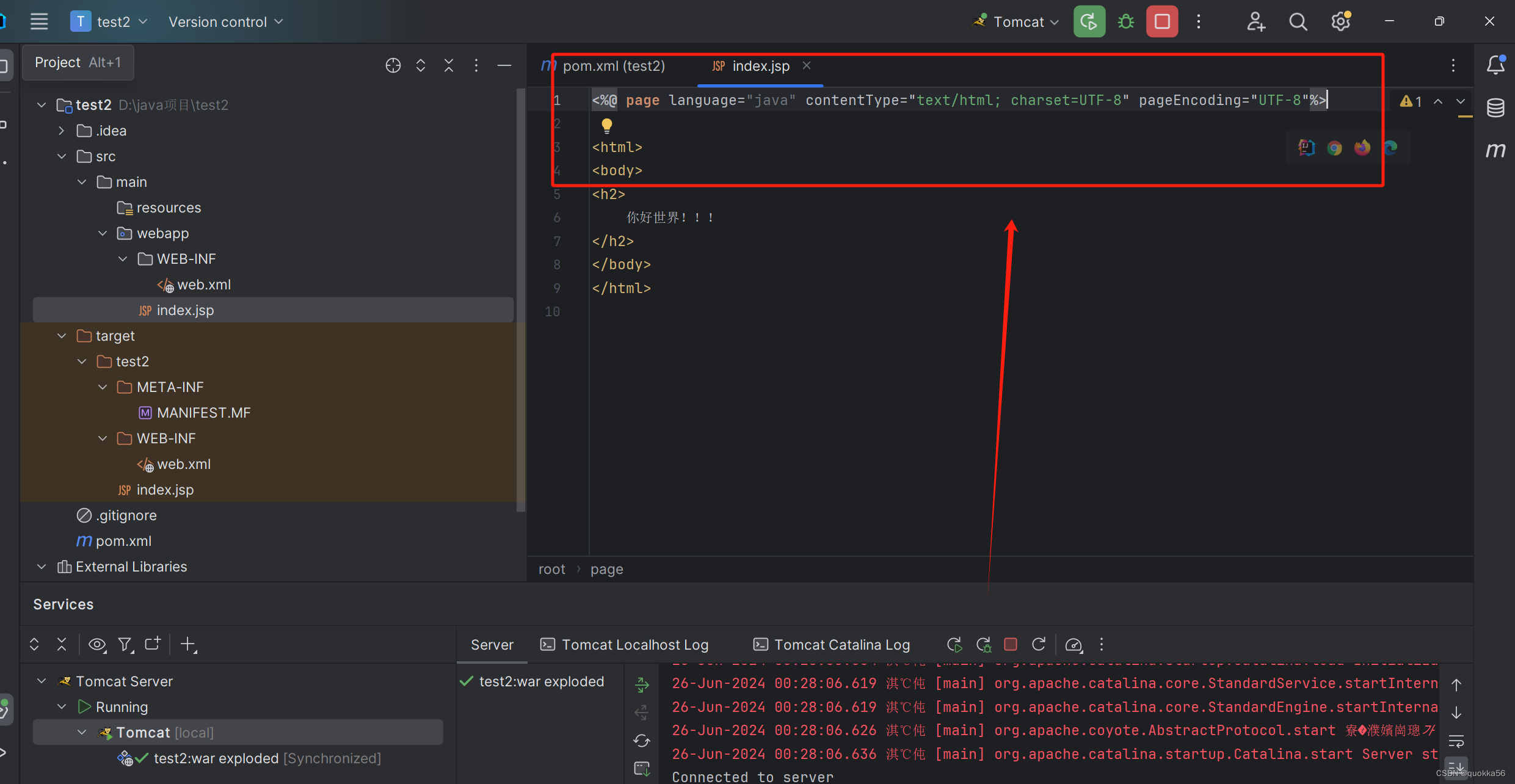The height and width of the screenshot is (784, 1515).
Task: Open the Database tool window
Action: pos(1495,107)
